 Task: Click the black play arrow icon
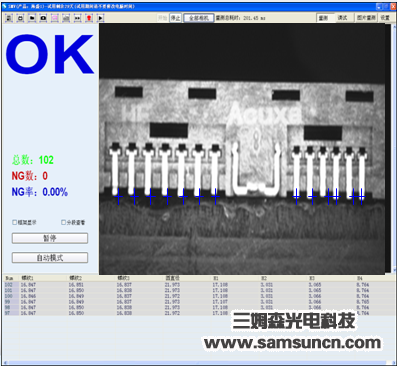100,18
